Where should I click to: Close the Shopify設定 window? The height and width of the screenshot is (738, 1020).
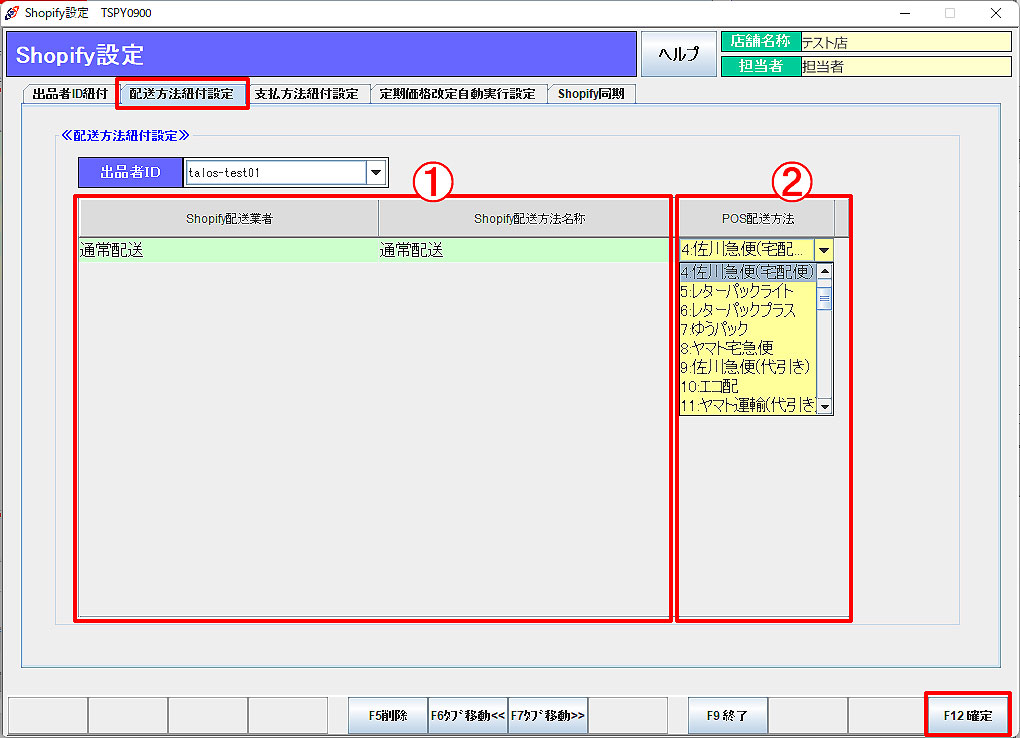click(x=996, y=13)
